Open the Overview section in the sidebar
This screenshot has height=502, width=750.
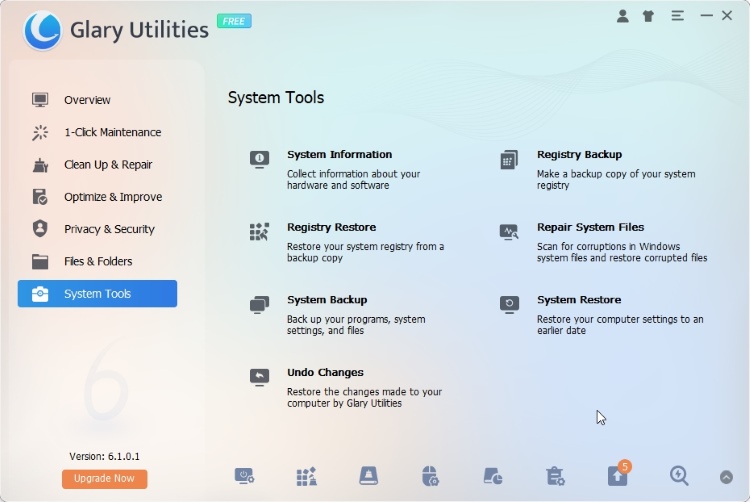tap(97, 100)
